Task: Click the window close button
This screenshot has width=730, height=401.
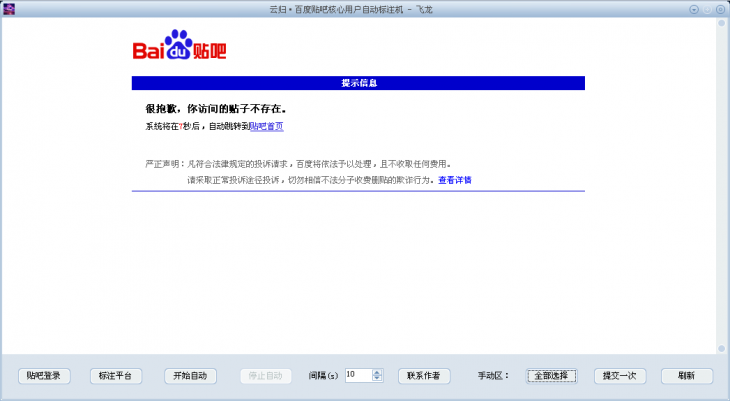Action: pyautogui.click(x=720, y=9)
